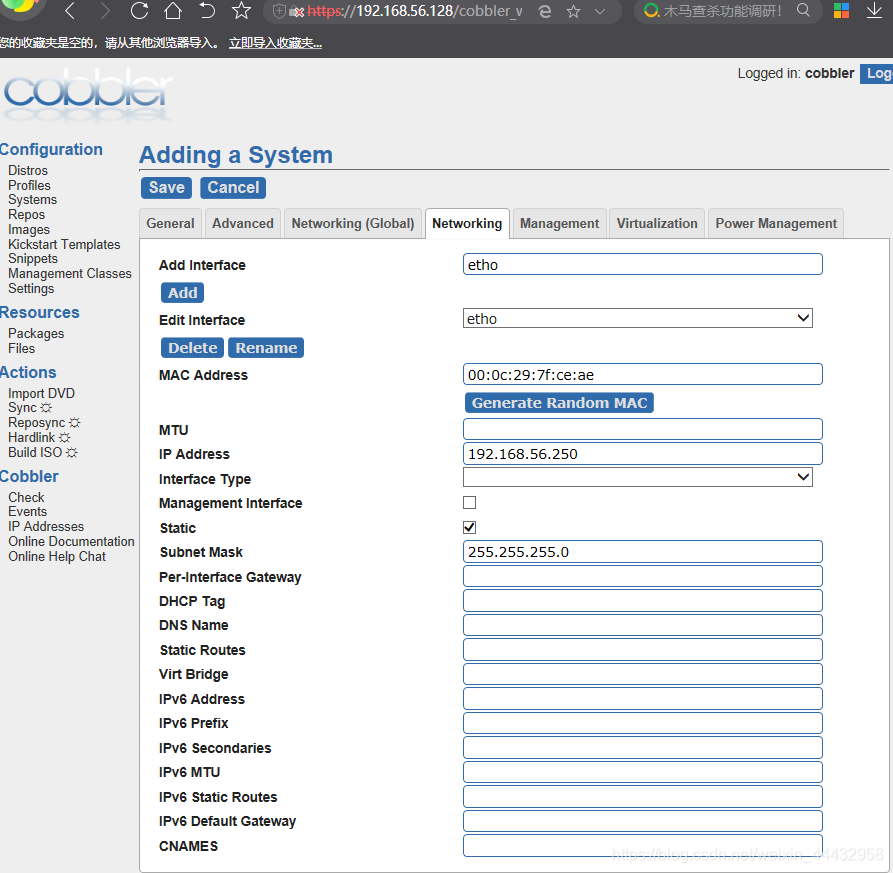Open the Edit Interface dropdown

637,318
